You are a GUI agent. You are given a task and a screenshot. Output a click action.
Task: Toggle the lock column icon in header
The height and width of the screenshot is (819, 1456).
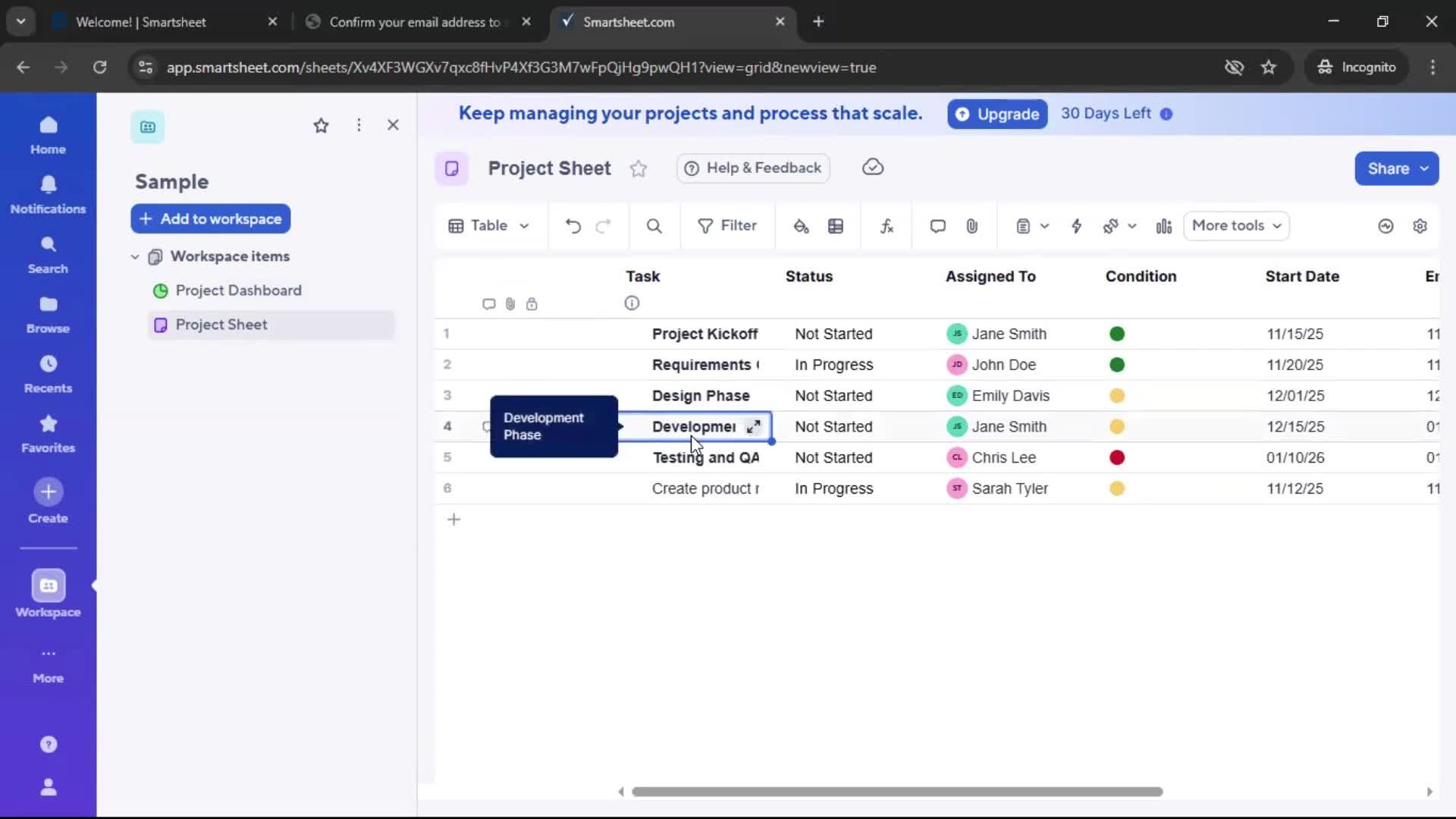click(x=533, y=303)
